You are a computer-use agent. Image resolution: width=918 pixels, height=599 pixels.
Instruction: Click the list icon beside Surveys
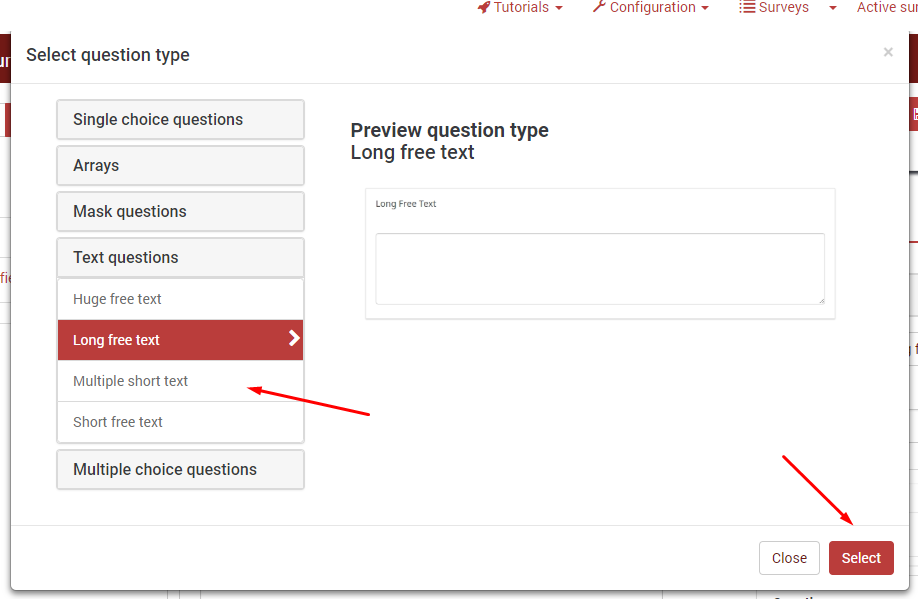tap(747, 7)
